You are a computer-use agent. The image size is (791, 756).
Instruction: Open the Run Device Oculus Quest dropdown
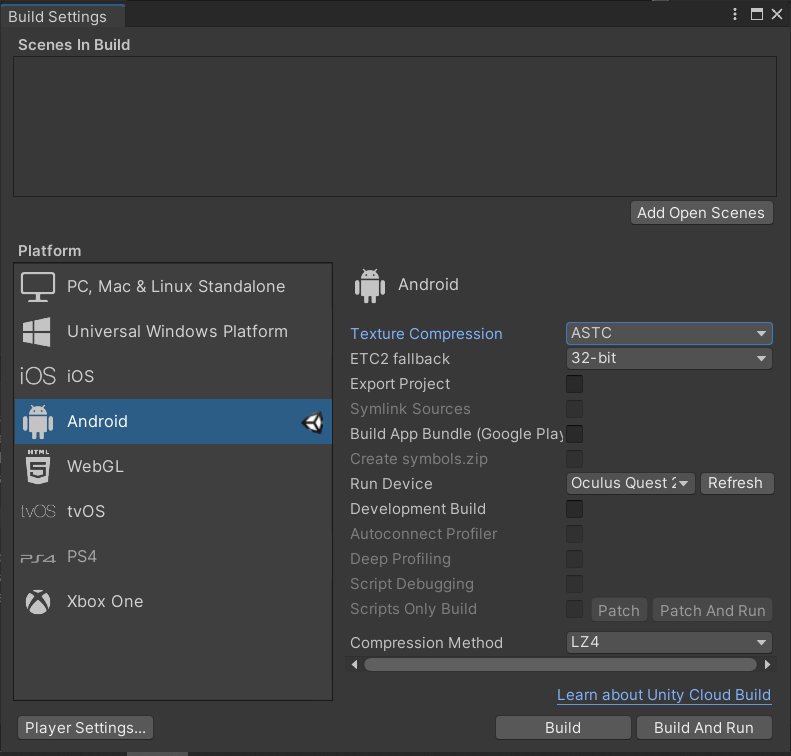click(630, 484)
